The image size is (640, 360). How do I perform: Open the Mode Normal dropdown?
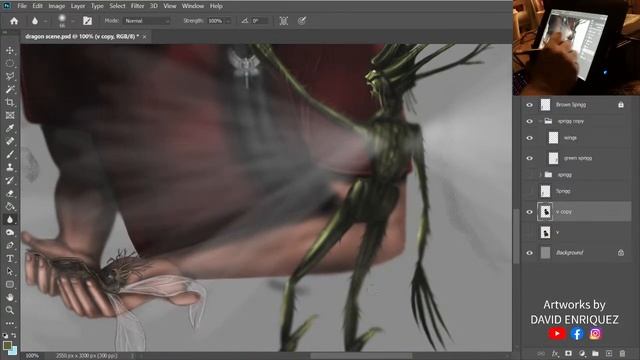point(147,21)
